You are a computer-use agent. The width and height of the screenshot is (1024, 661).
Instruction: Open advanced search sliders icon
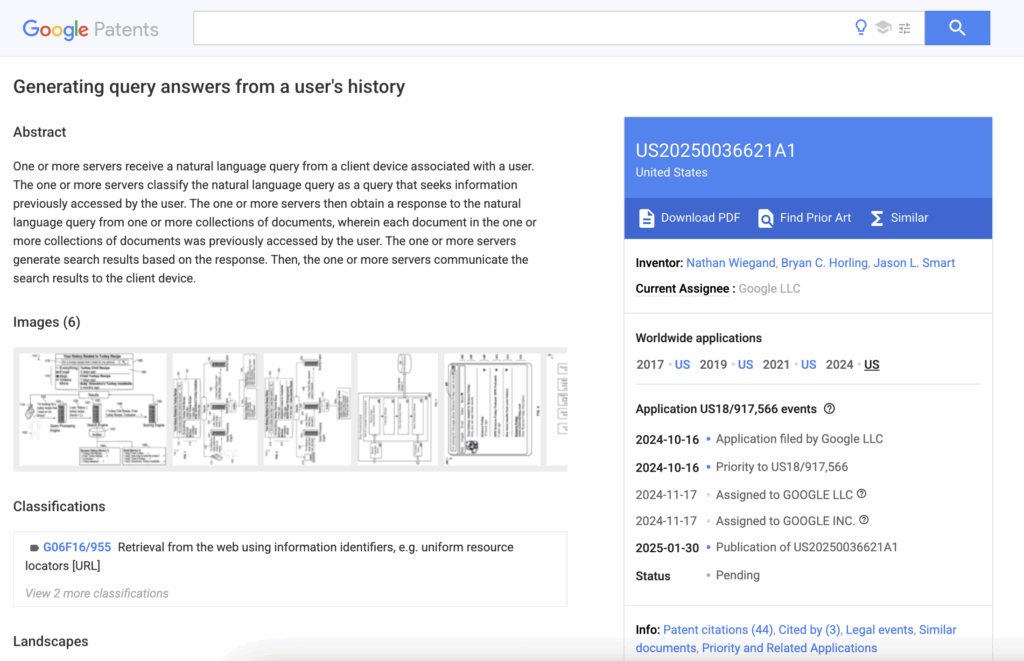click(905, 27)
